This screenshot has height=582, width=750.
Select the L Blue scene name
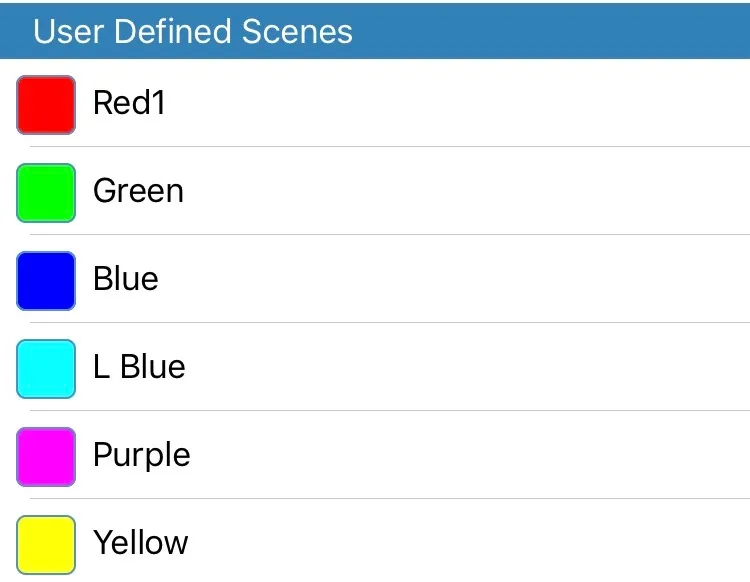139,366
